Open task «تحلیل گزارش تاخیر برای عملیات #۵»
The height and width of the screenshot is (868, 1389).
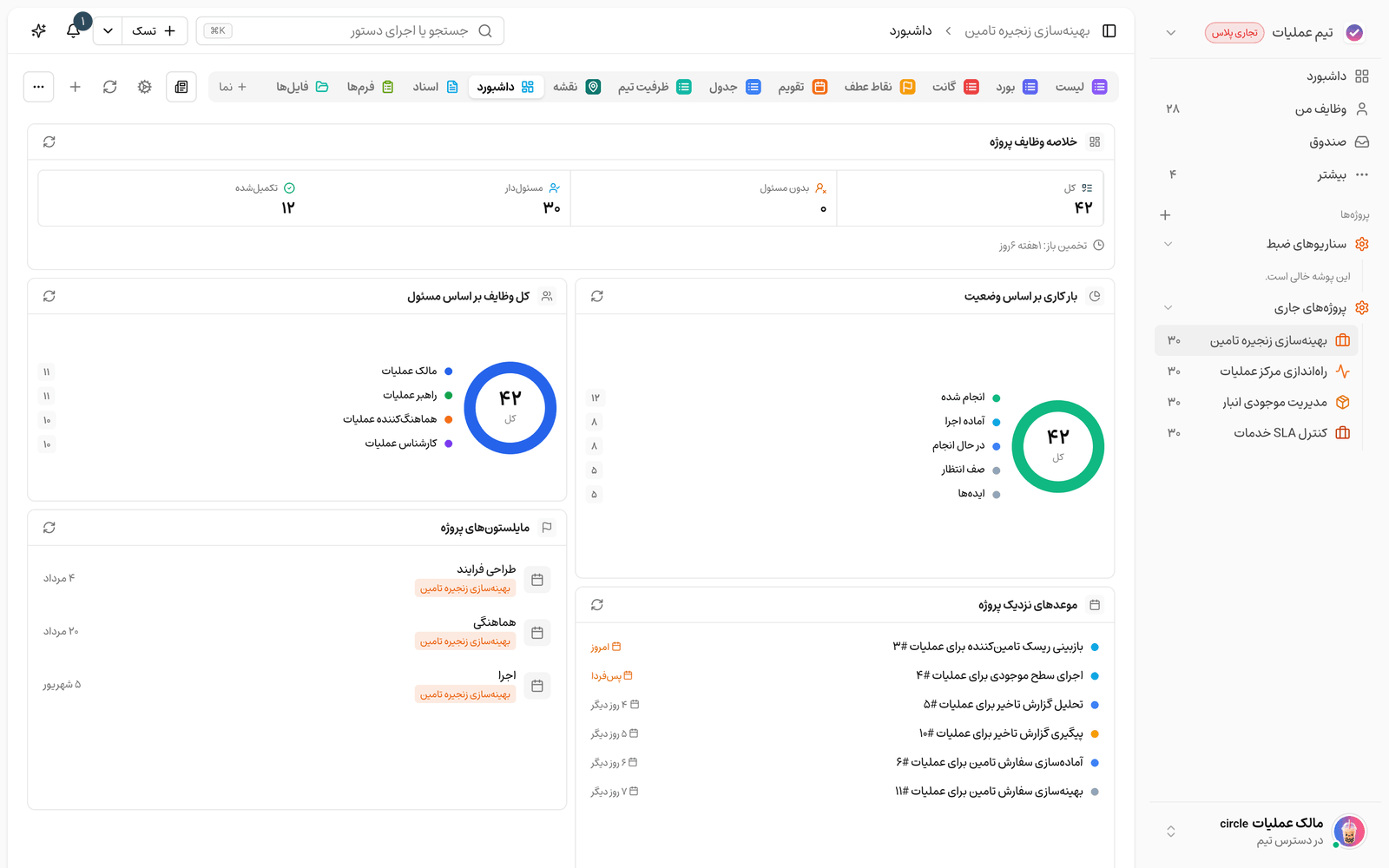click(x=1004, y=705)
